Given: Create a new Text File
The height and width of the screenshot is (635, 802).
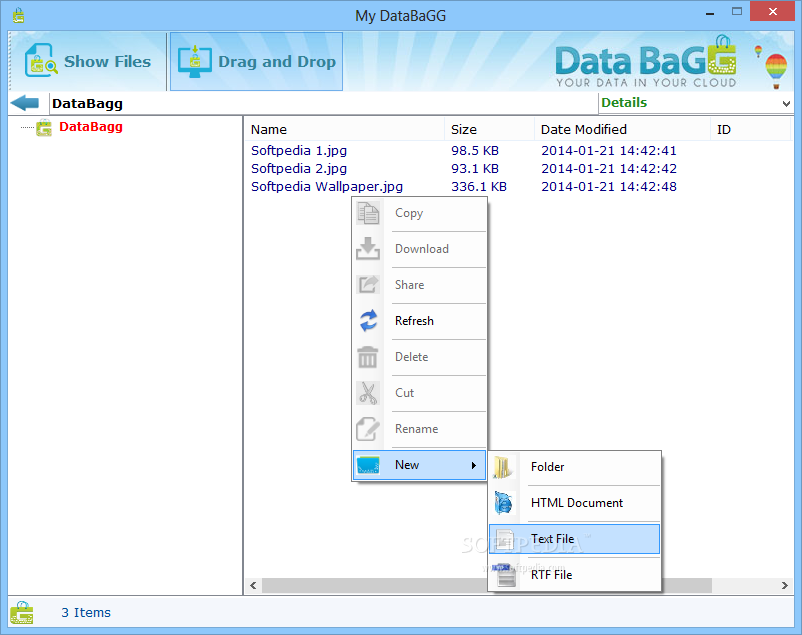Looking at the screenshot, I should click(x=574, y=539).
